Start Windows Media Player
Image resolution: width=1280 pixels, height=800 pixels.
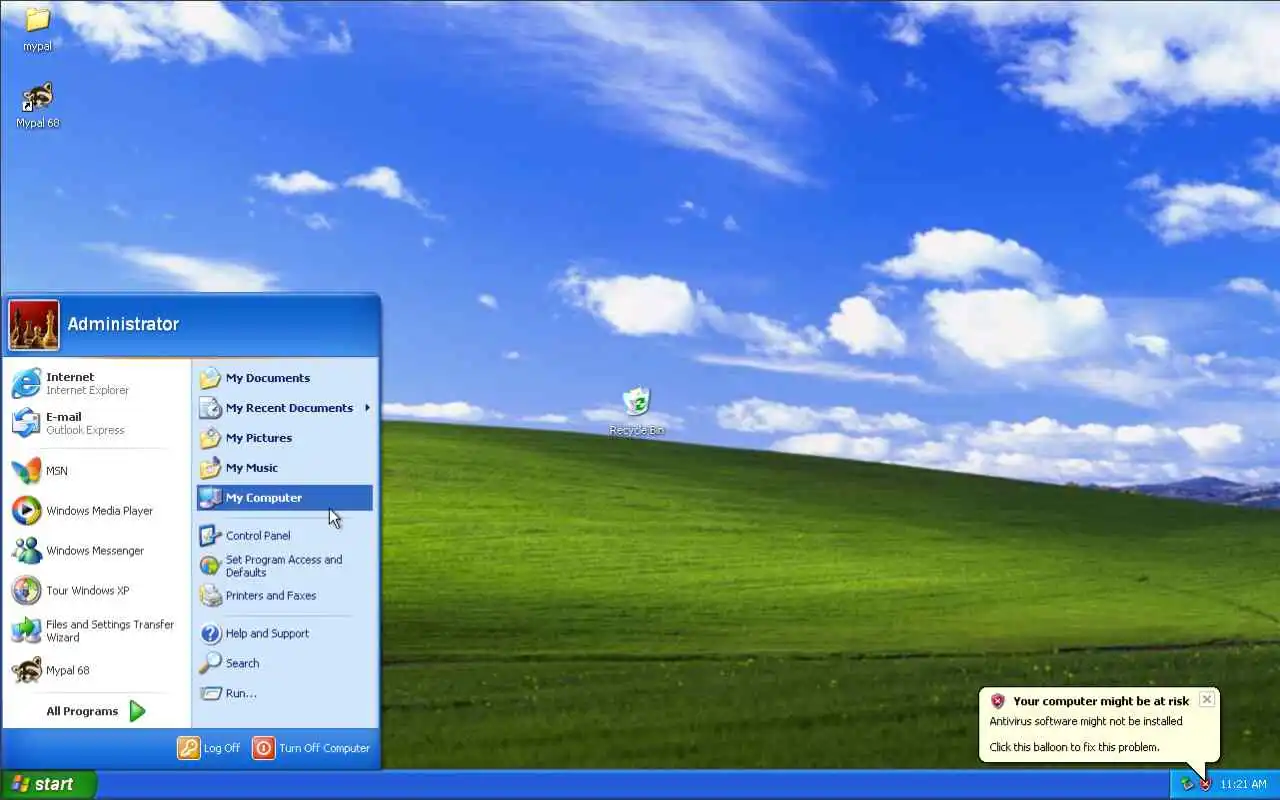(96, 510)
